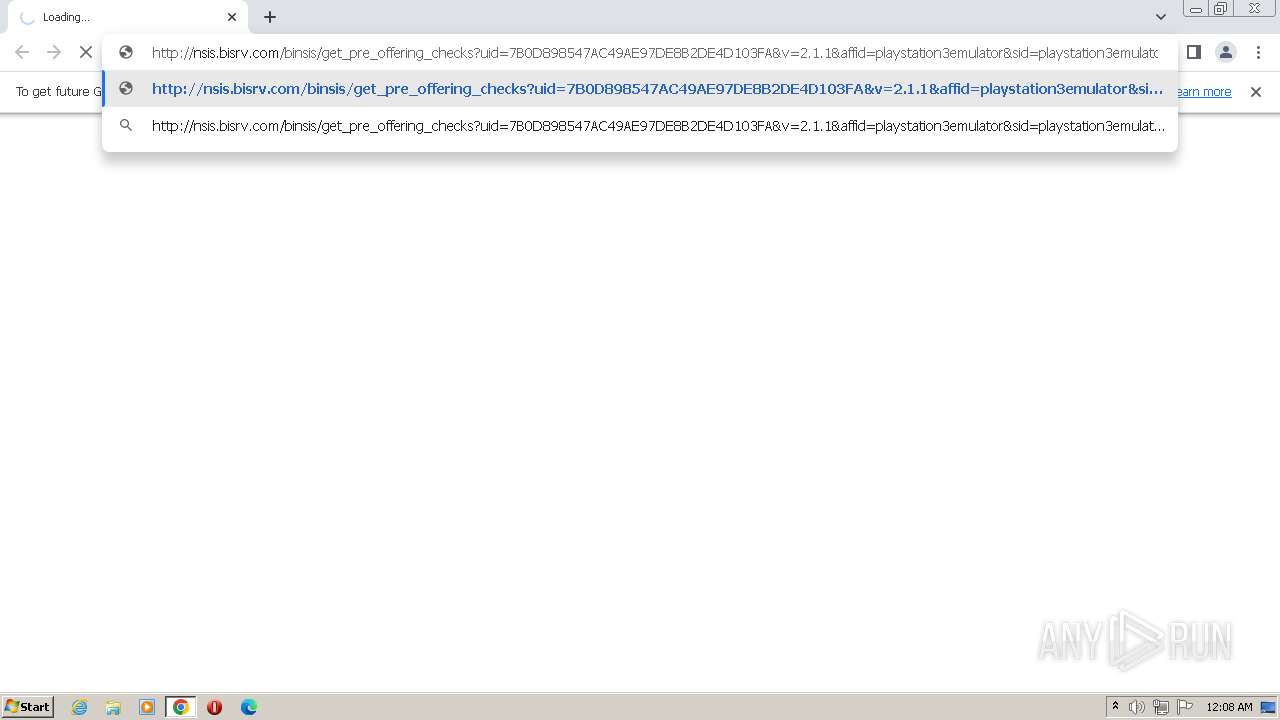Restore down the Chrome window
The width and height of the screenshot is (1280, 720).
pos(1221,9)
